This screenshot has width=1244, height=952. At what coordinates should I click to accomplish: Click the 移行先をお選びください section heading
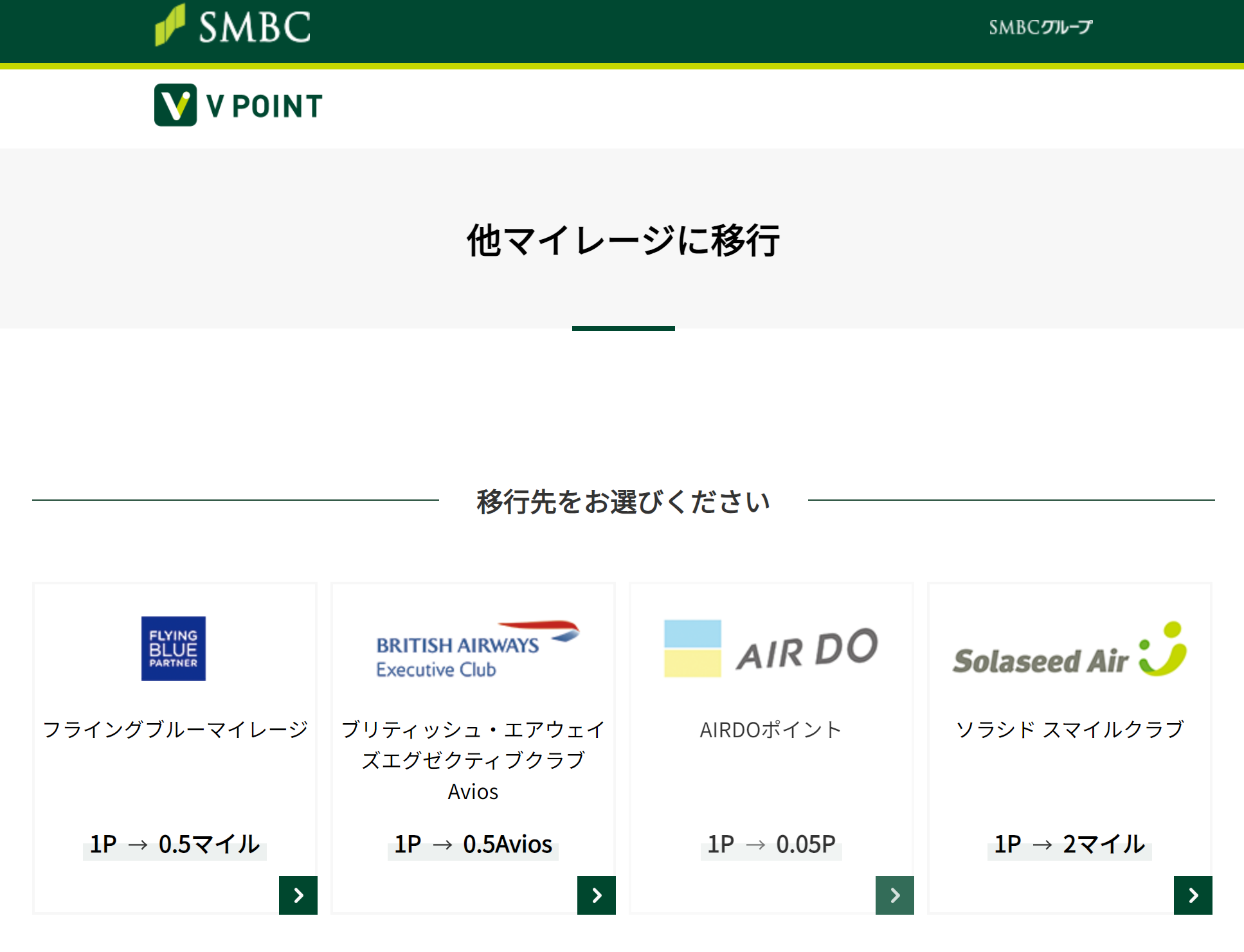tap(623, 501)
